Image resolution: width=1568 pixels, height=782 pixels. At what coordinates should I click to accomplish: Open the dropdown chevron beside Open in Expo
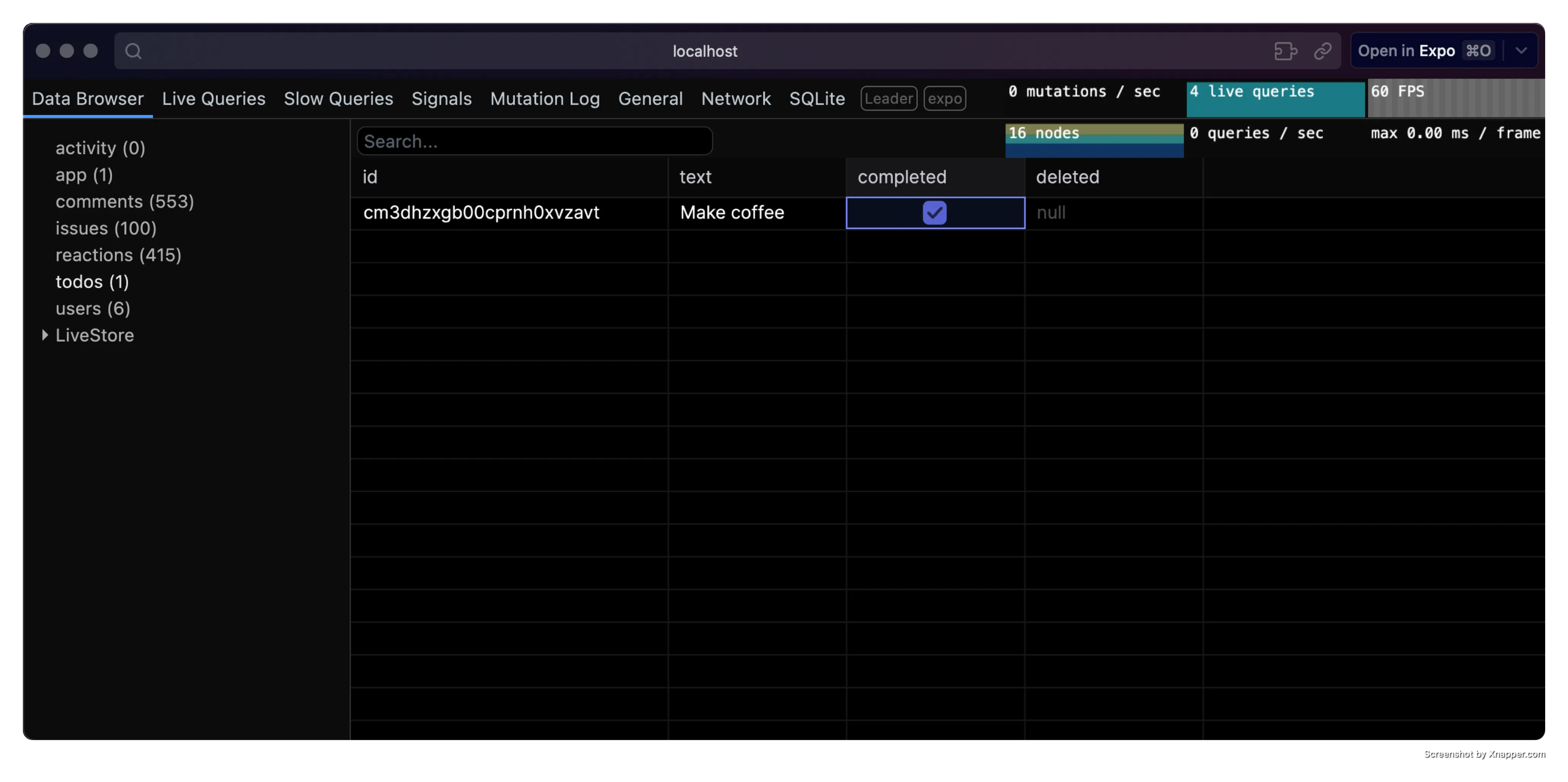pos(1521,51)
